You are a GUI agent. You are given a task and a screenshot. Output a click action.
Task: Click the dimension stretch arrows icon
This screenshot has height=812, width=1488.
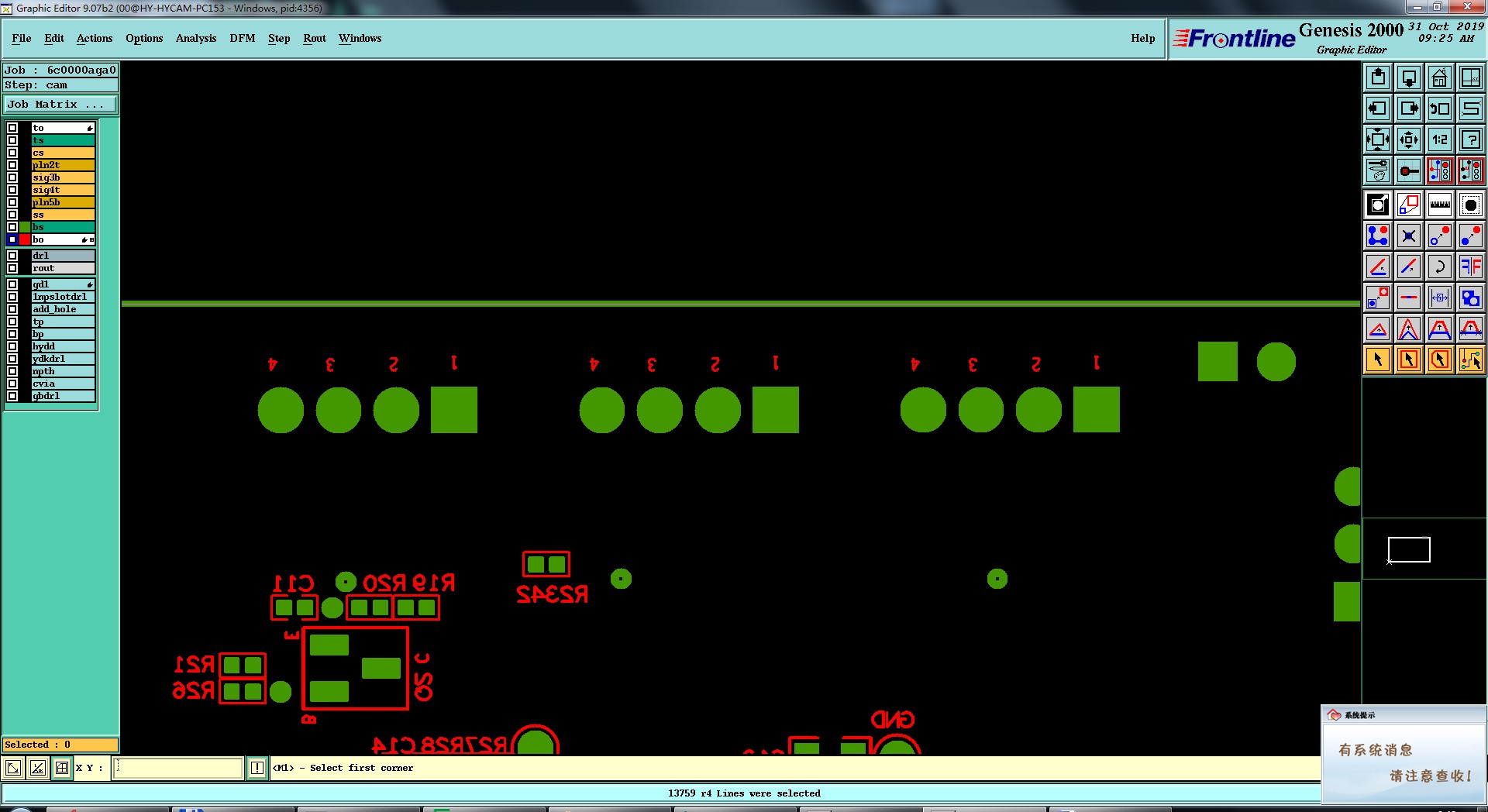pos(1440,298)
